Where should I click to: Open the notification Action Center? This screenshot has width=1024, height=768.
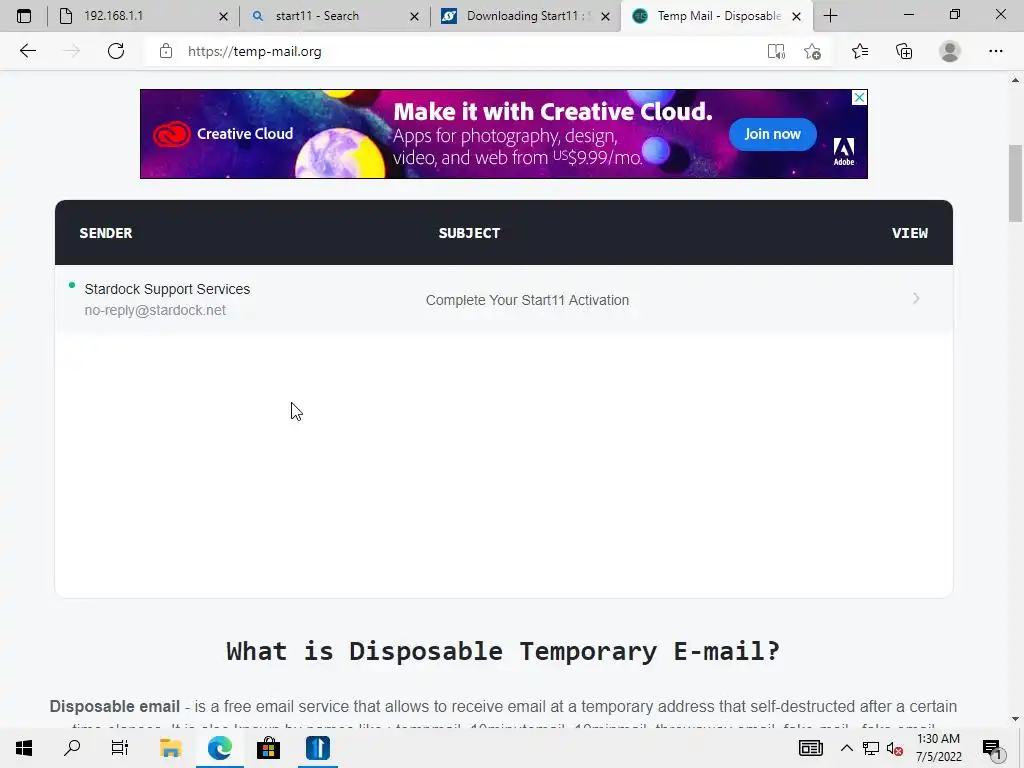[992, 748]
